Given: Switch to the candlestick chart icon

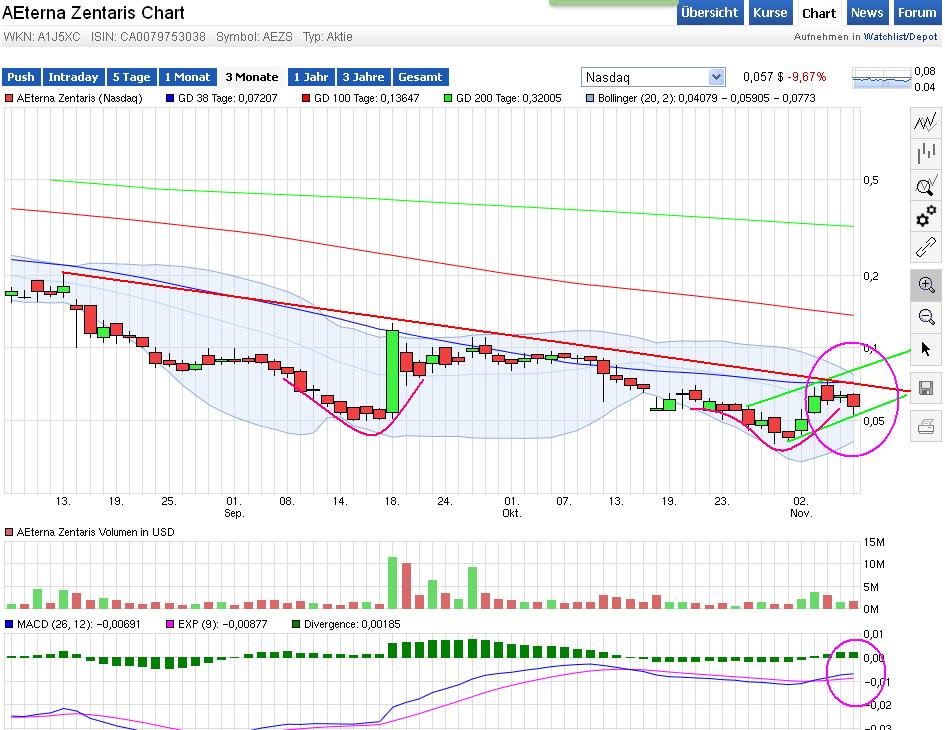Looking at the screenshot, I should pyautogui.click(x=925, y=153).
